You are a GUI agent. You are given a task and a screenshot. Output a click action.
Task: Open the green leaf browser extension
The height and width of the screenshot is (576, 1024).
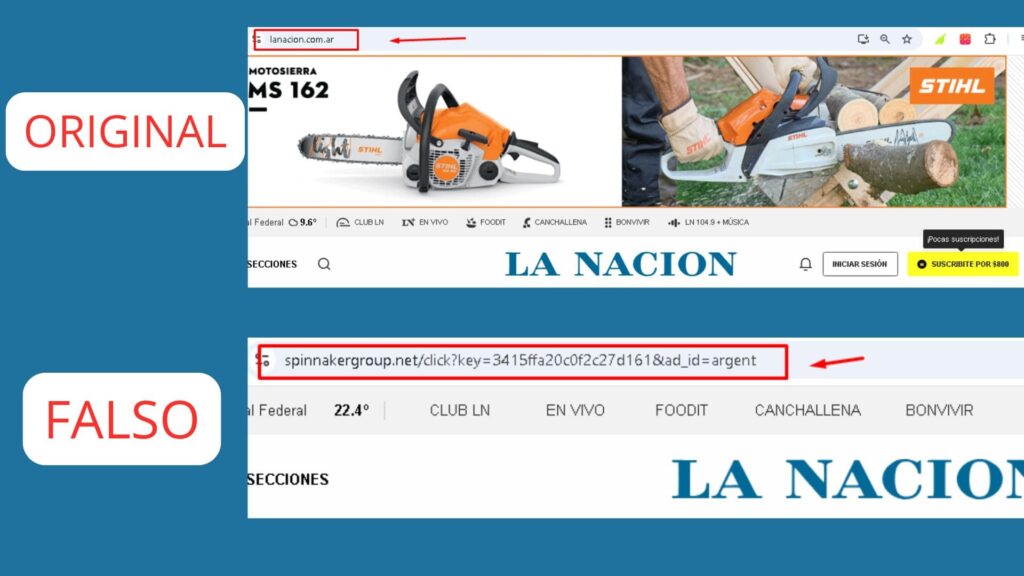940,39
